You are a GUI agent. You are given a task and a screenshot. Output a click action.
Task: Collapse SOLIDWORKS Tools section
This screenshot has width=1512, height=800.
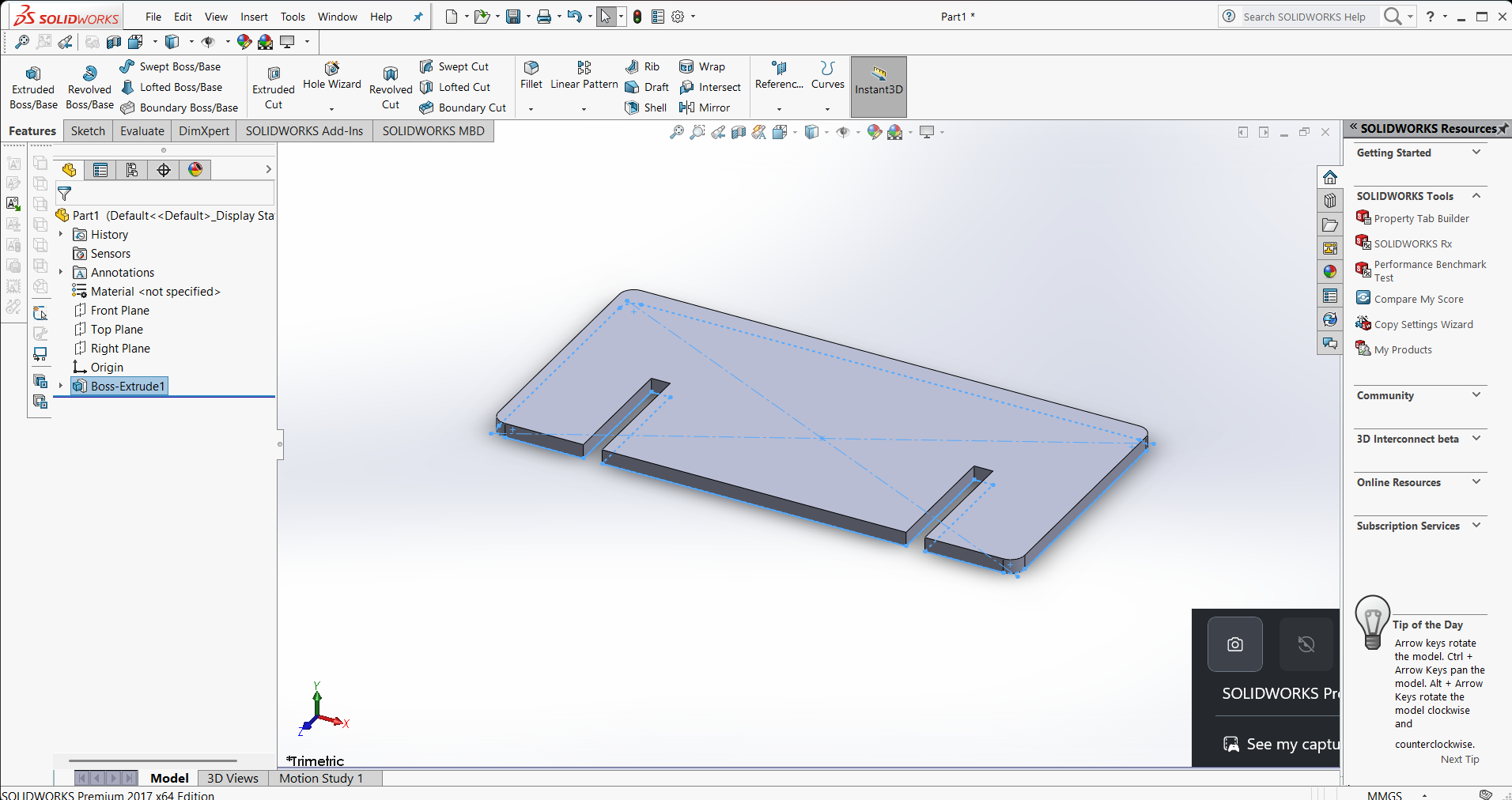[x=1476, y=195]
